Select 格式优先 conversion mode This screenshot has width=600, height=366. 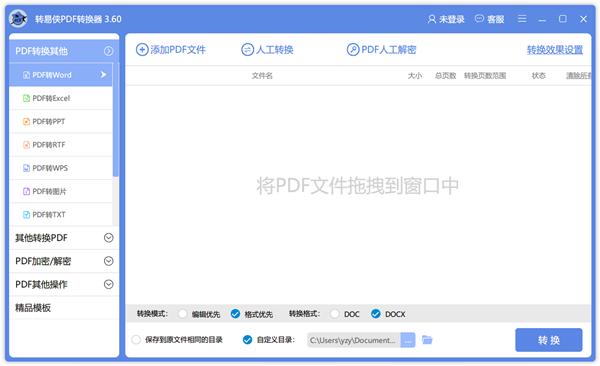coord(235,314)
